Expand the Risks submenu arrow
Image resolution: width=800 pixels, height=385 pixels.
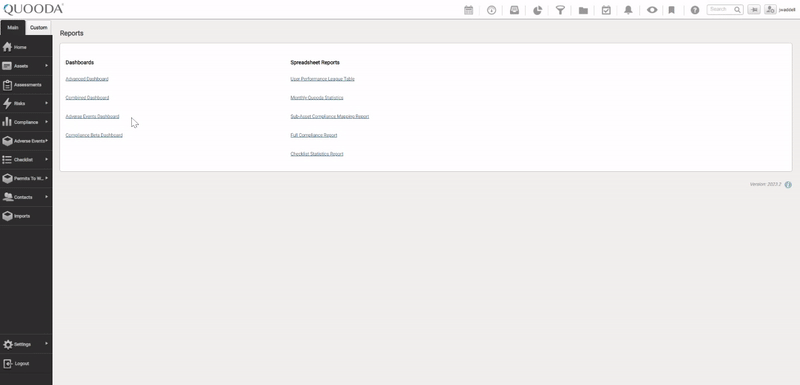point(46,103)
